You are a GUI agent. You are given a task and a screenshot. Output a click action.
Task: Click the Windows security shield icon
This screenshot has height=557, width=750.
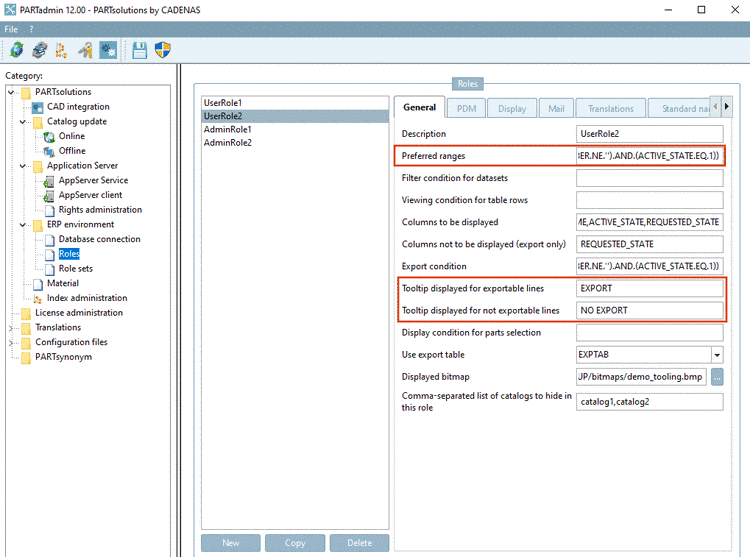click(x=163, y=50)
